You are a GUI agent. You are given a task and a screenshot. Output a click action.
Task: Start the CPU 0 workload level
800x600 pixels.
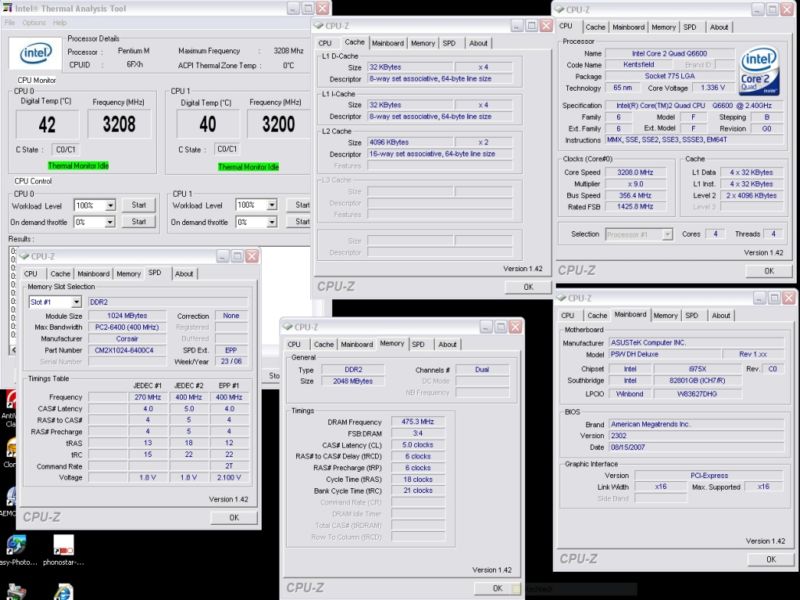139,205
